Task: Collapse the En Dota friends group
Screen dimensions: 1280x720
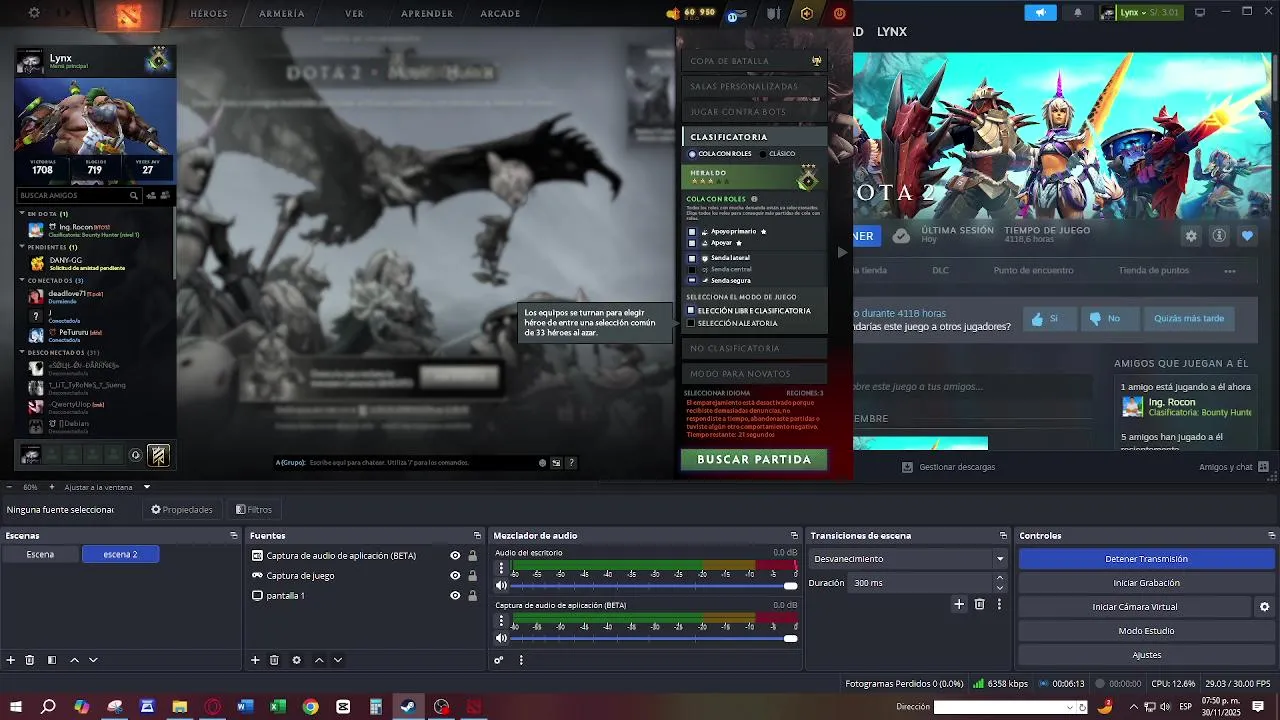Action: (x=22, y=214)
